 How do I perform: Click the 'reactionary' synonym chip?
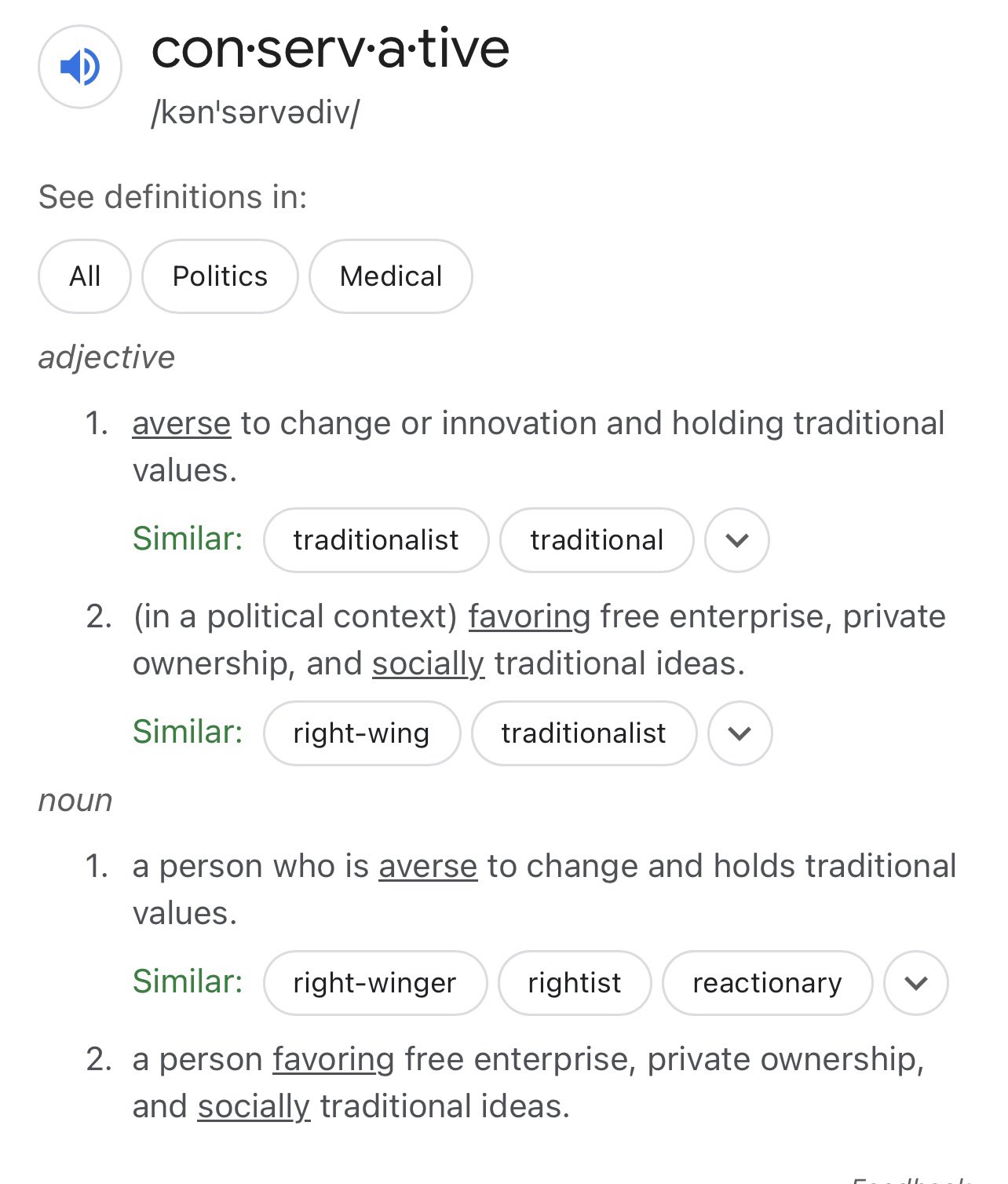point(768,983)
